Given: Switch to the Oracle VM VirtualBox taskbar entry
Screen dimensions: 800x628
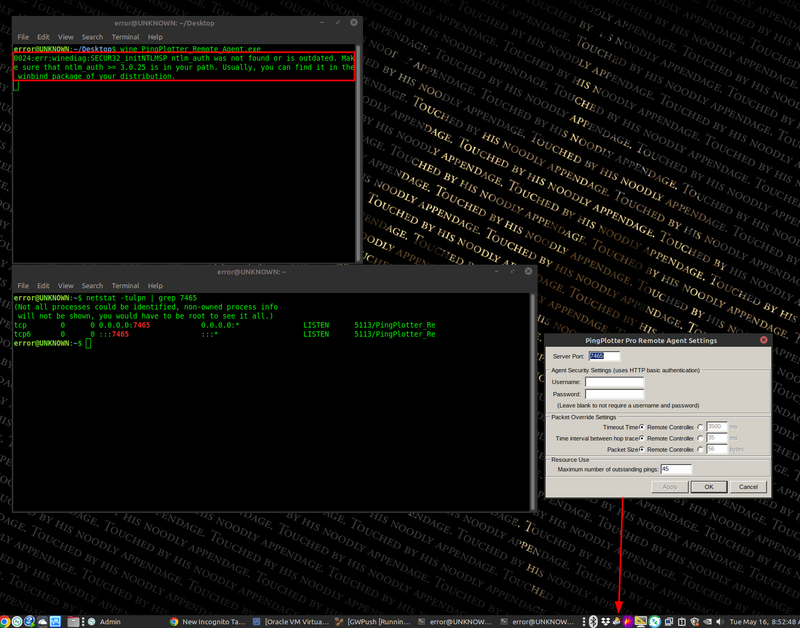Looking at the screenshot, I should coord(290,621).
